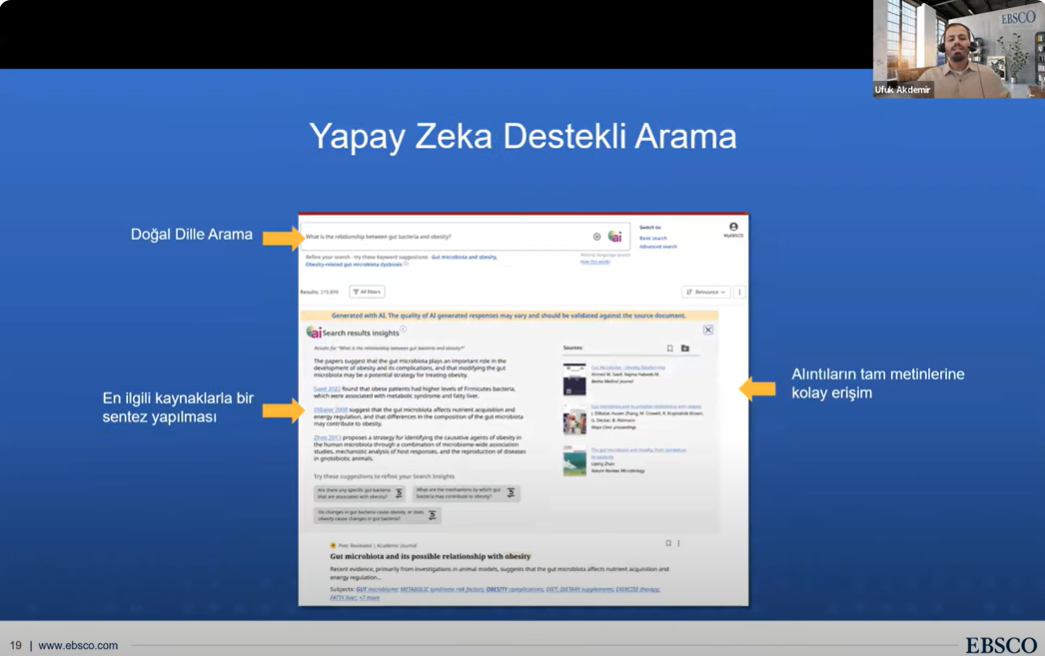Screen dimensions: 1045x656
Task: Open the MyEBSCO account icon
Action: 733,228
